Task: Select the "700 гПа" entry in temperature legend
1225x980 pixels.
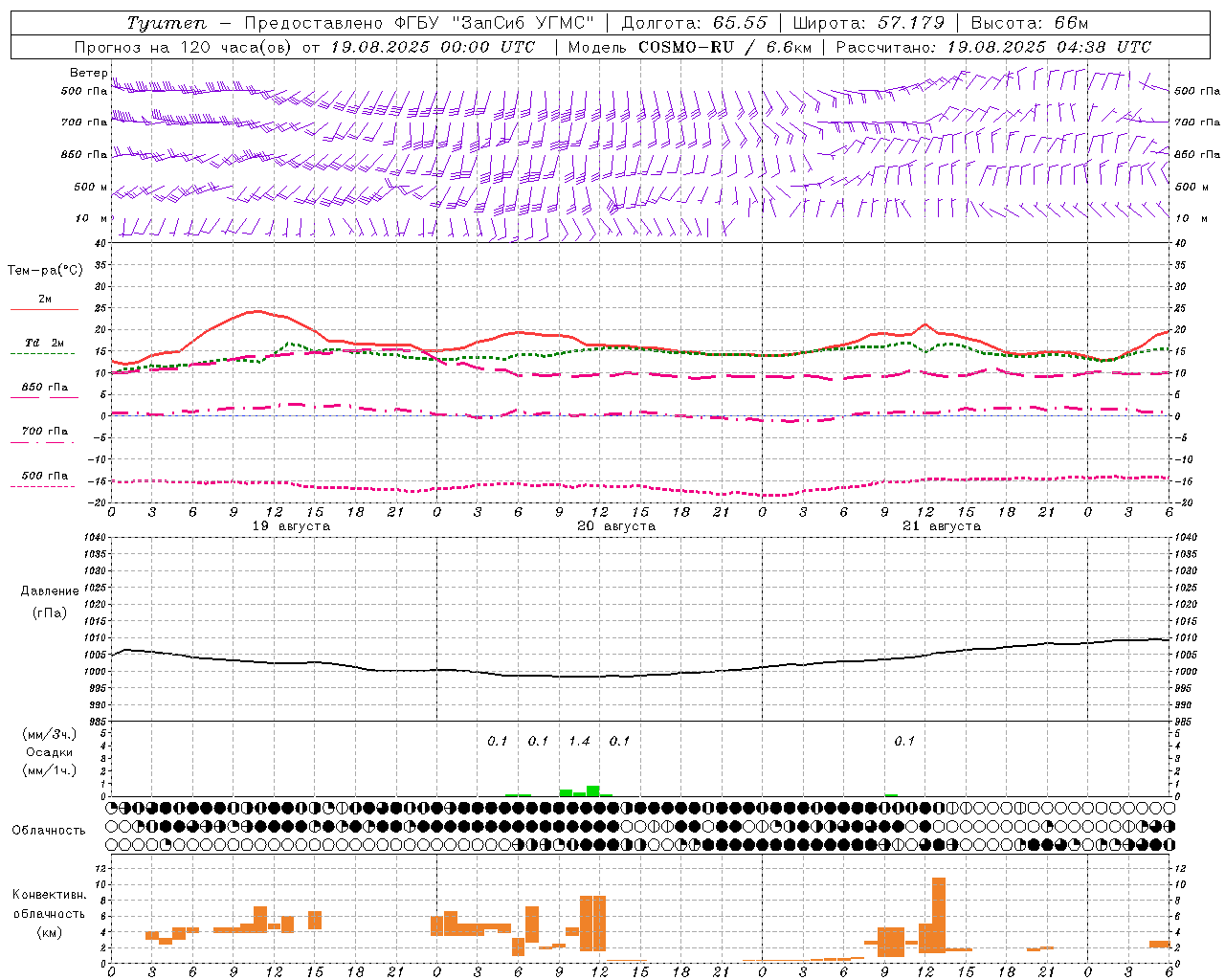Action: [x=44, y=431]
